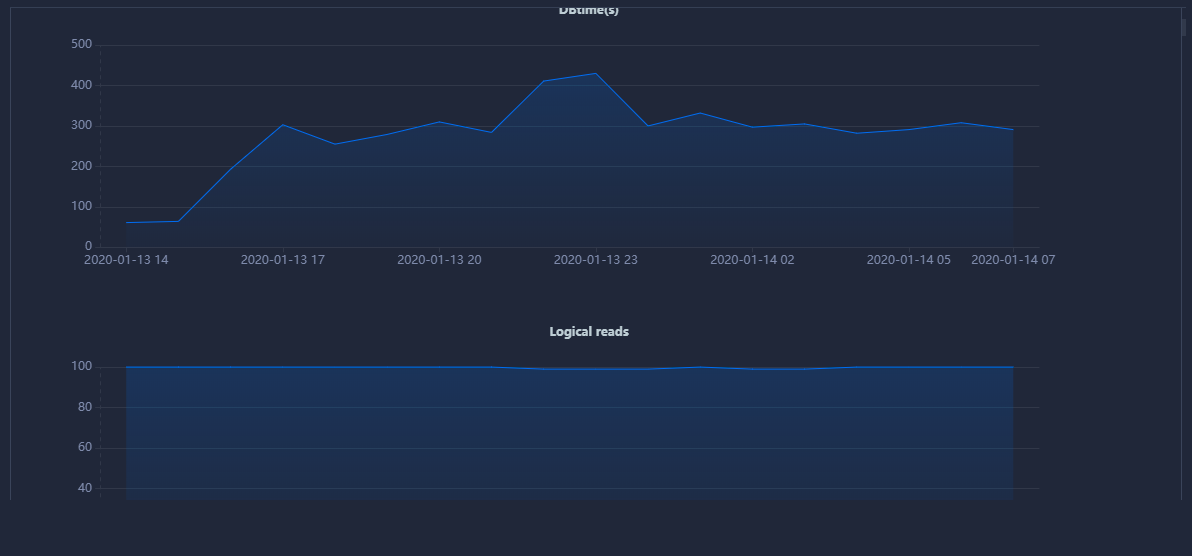
Task: Select the 2020-01-13 14 x-axis label
Action: [x=126, y=260]
